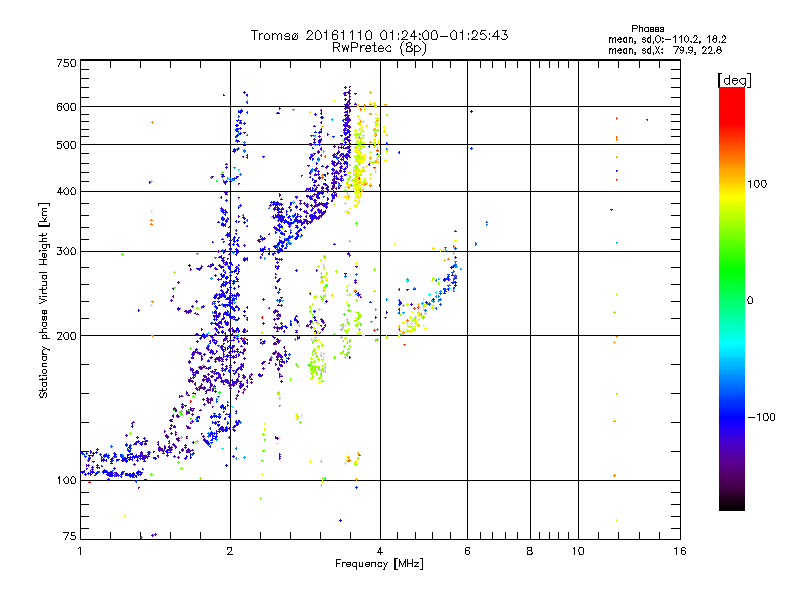Click colorbar tick label '0'
Screen dimensions: 800x600
[x=749, y=300]
